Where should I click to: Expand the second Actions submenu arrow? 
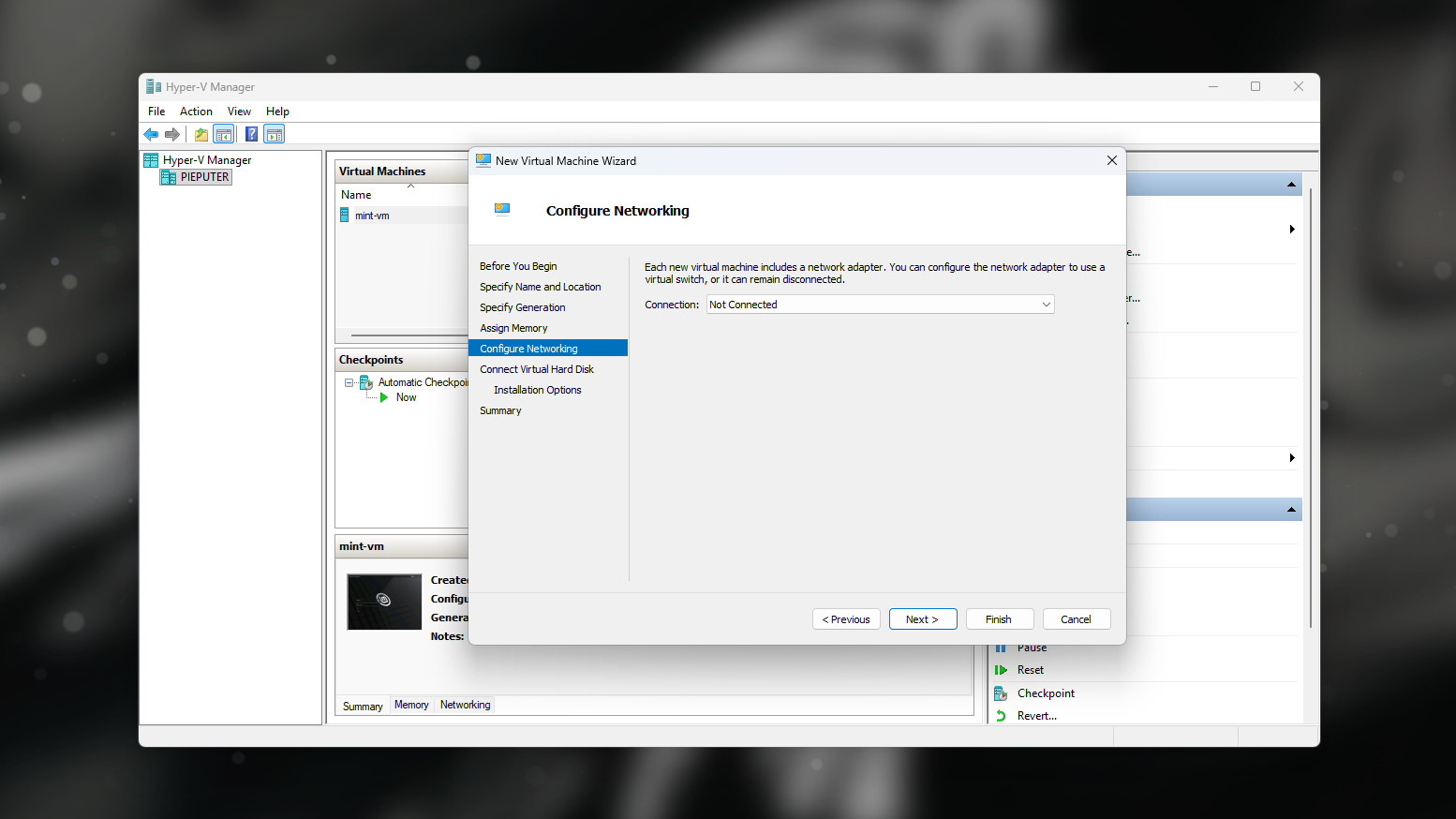(1292, 458)
